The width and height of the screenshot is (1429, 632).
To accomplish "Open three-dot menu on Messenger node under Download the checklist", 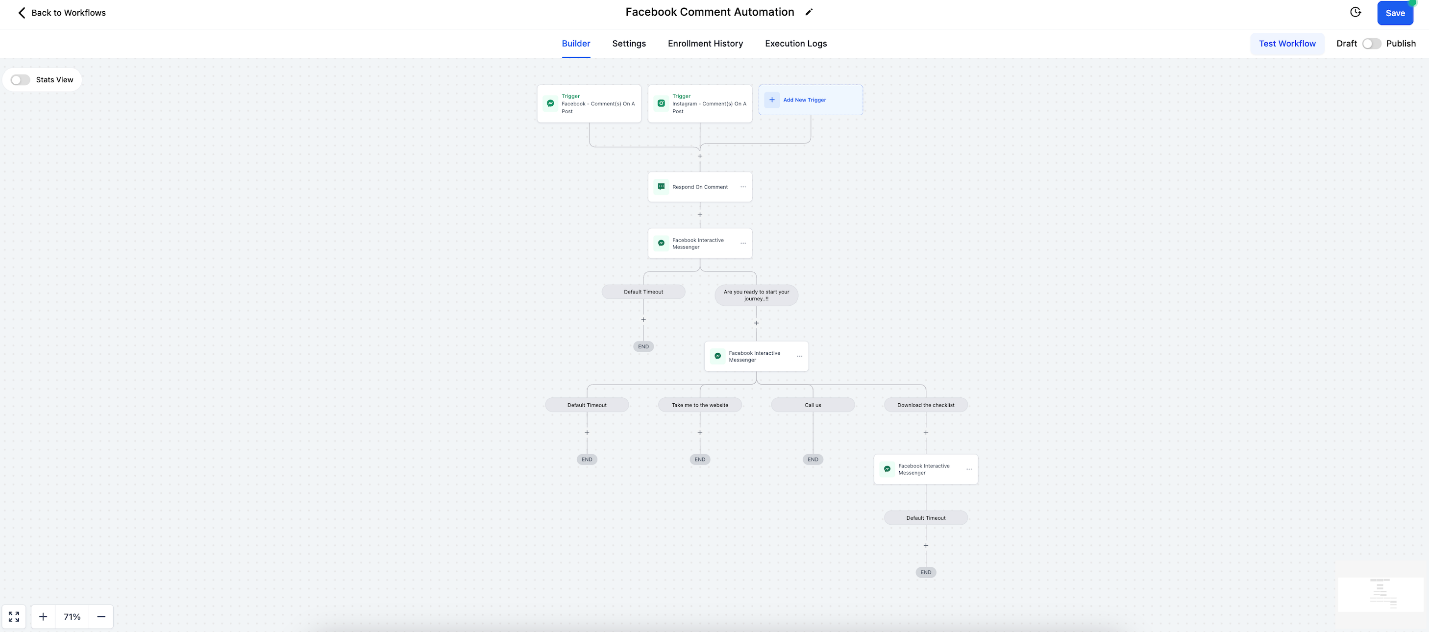I will click(x=969, y=469).
